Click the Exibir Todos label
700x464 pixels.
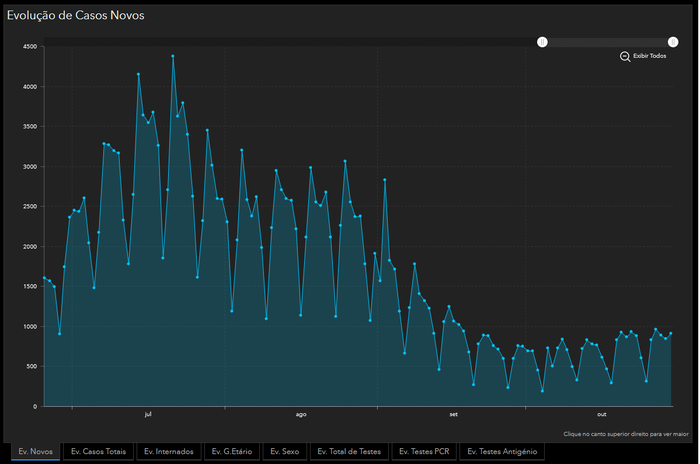(x=649, y=56)
